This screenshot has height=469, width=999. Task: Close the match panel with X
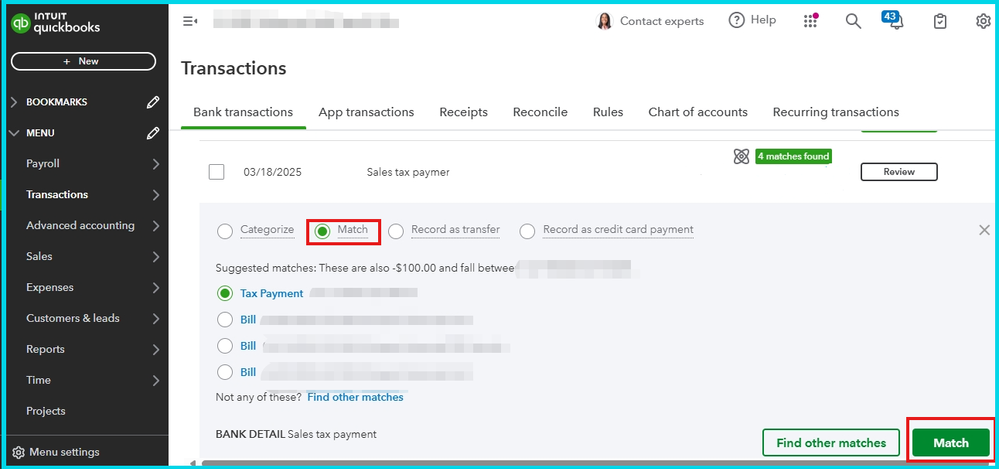click(984, 230)
